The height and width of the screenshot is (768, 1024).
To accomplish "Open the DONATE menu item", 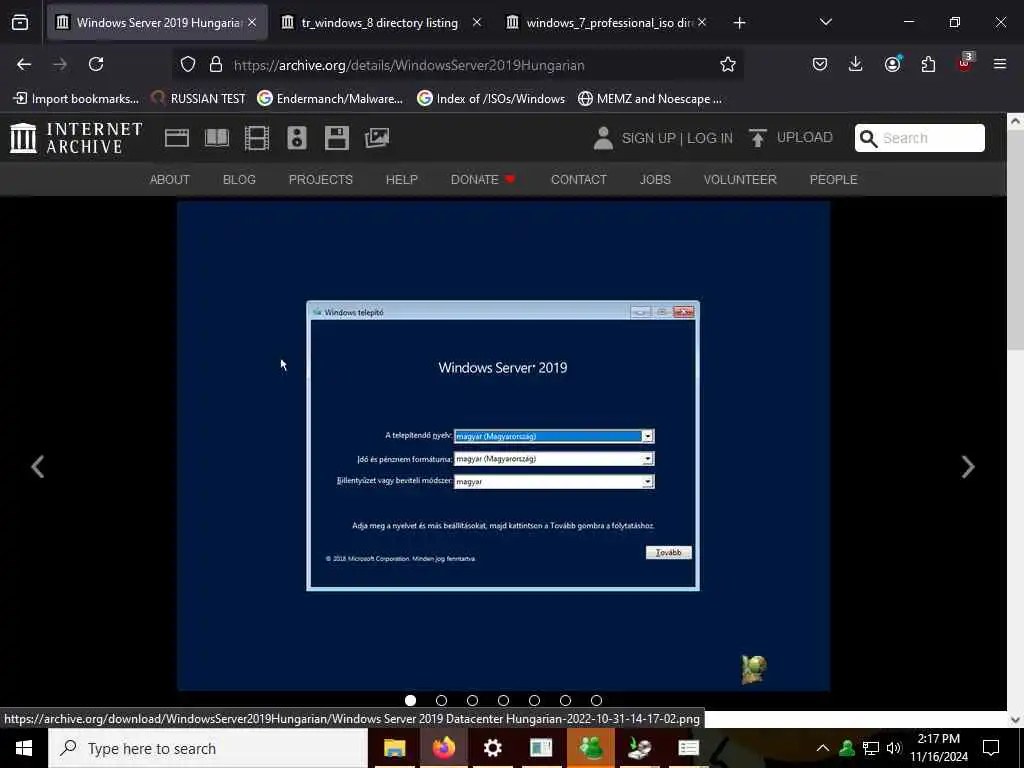I will pyautogui.click(x=483, y=180).
